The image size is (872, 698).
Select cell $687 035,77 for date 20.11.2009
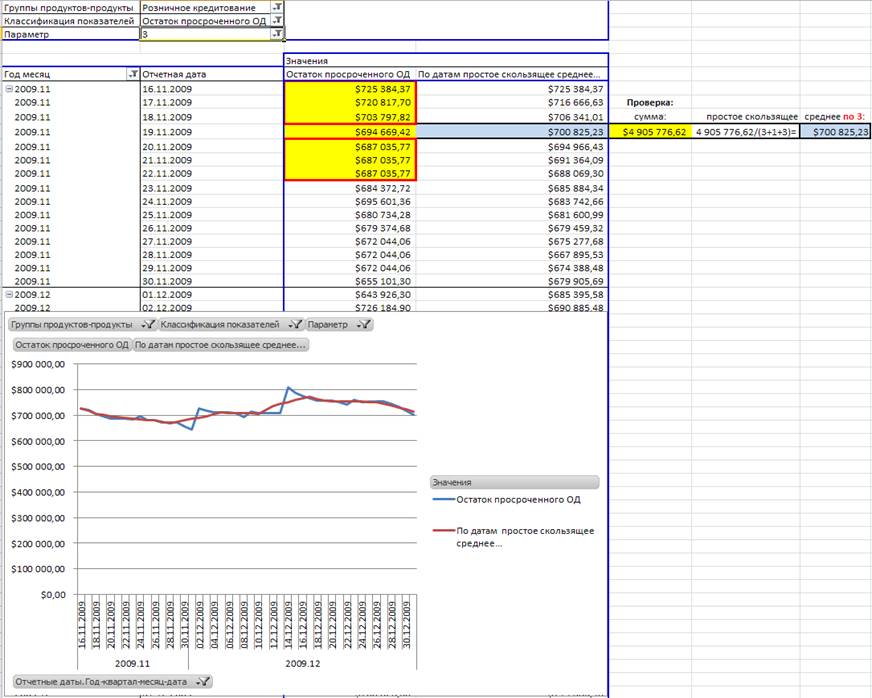pyautogui.click(x=350, y=147)
